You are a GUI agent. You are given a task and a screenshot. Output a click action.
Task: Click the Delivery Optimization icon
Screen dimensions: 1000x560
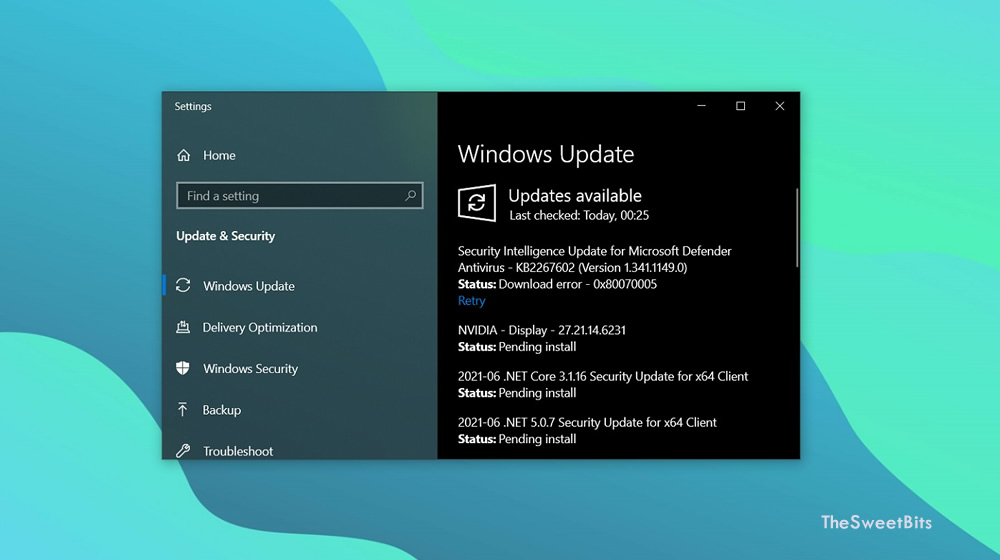coord(183,327)
